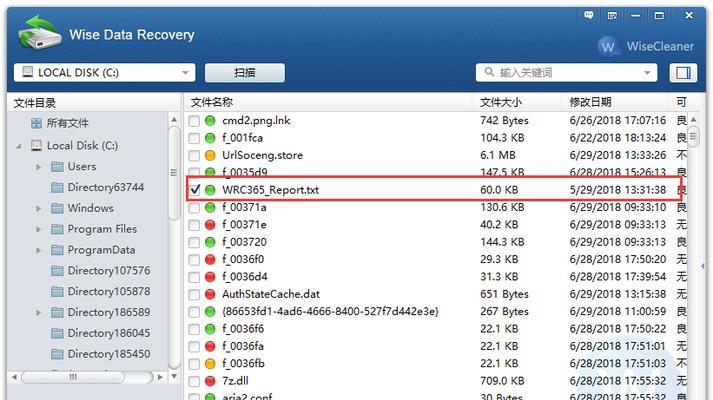
Task: Click the 扫描 scan button
Action: coord(245,73)
